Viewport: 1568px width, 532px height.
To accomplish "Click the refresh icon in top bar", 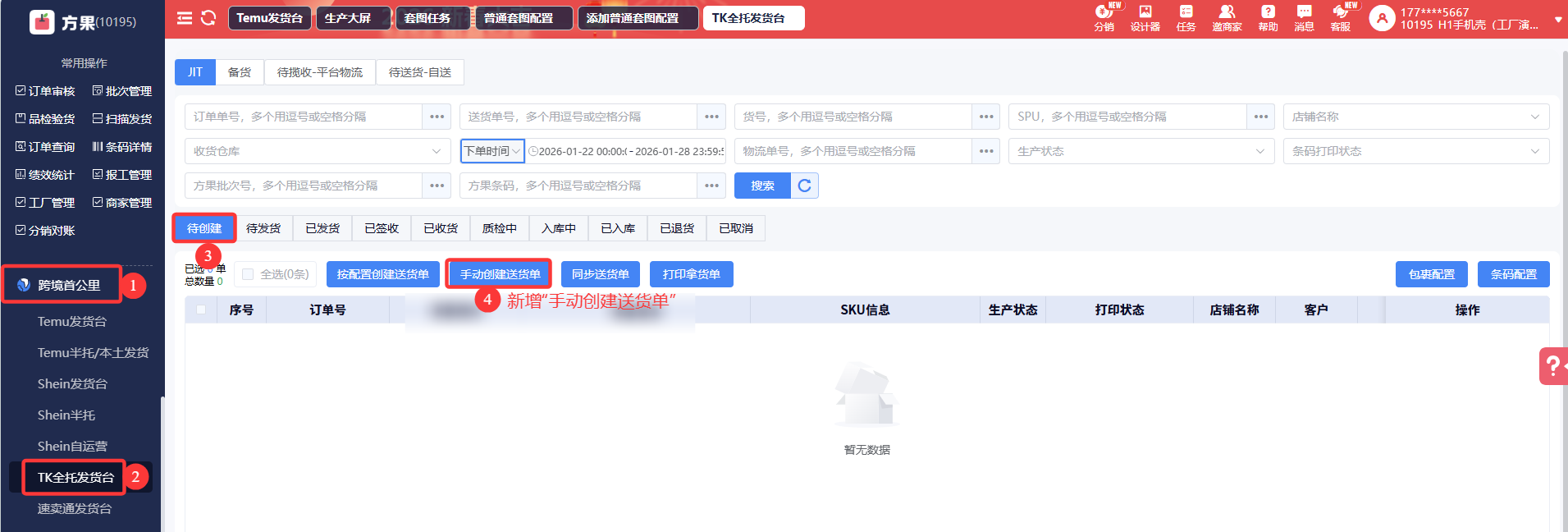I will 208,18.
